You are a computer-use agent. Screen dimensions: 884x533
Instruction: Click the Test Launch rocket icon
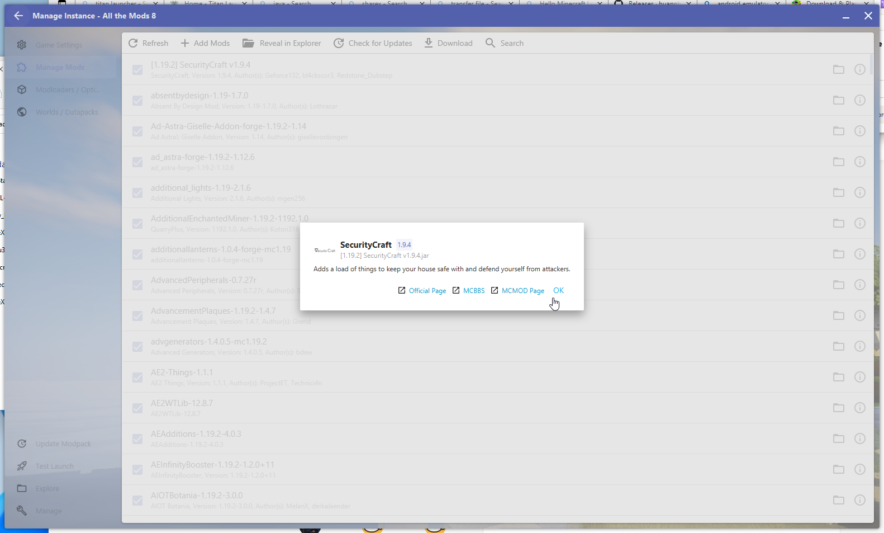[23, 466]
